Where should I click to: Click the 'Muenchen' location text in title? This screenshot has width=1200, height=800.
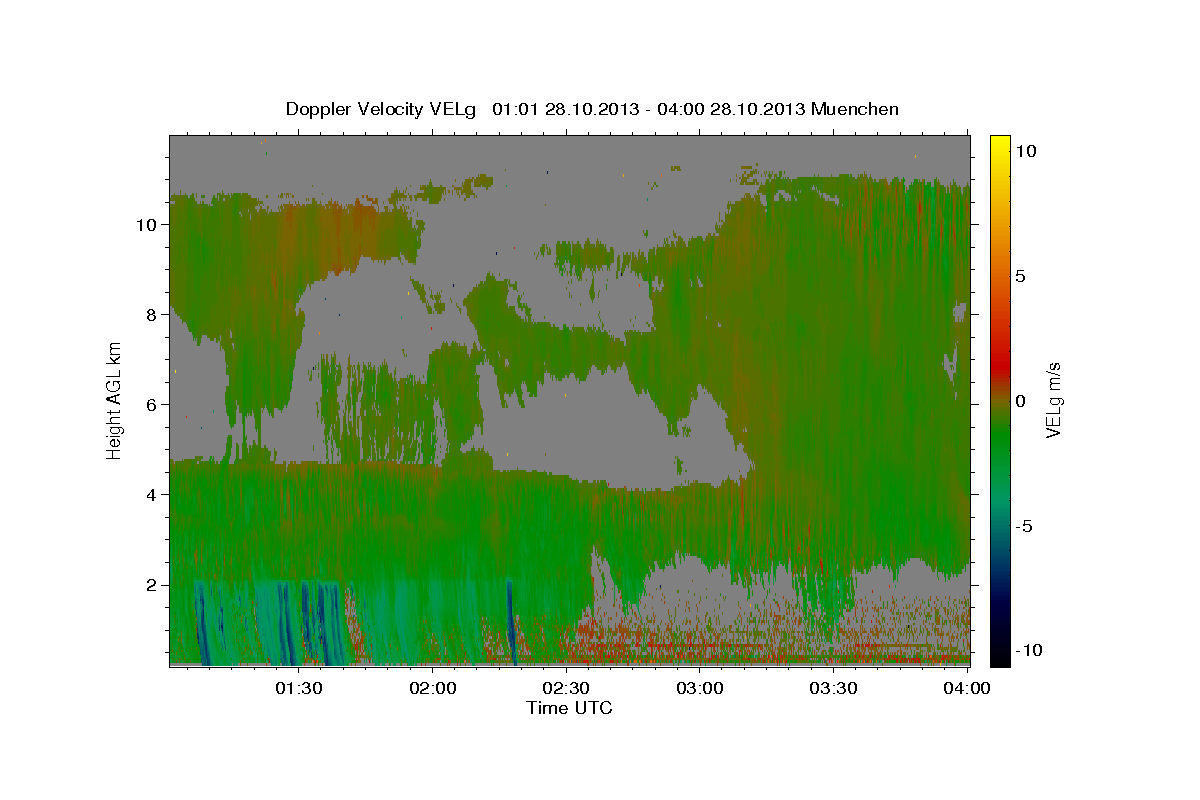pos(855,109)
